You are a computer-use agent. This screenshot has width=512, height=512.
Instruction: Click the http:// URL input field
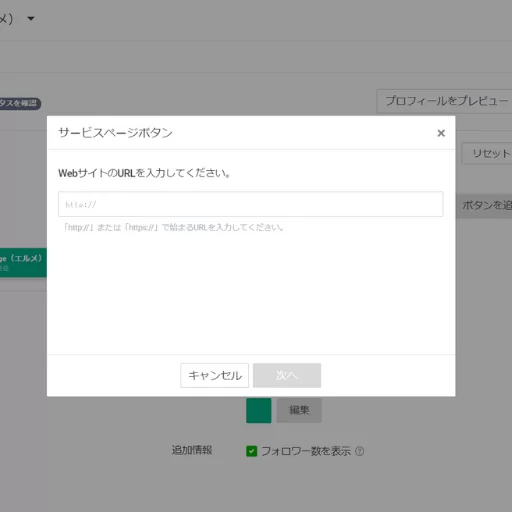click(x=251, y=204)
